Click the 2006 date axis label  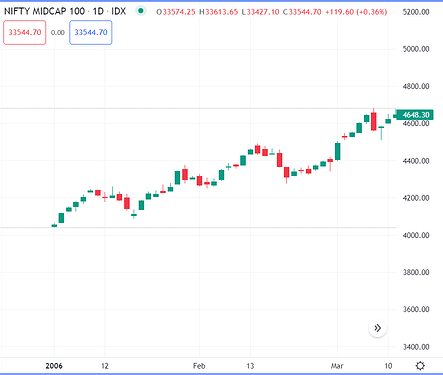click(54, 366)
